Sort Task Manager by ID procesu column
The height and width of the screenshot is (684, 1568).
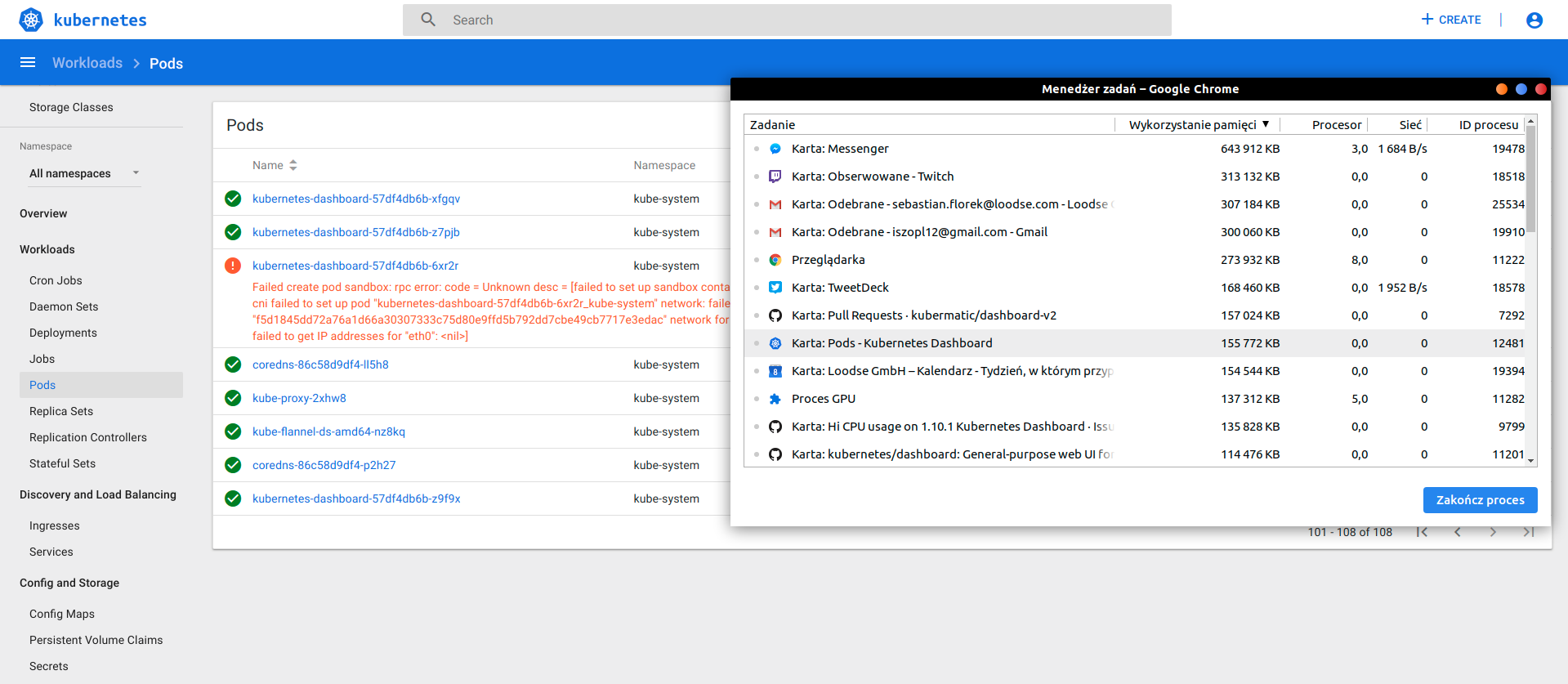[1489, 124]
